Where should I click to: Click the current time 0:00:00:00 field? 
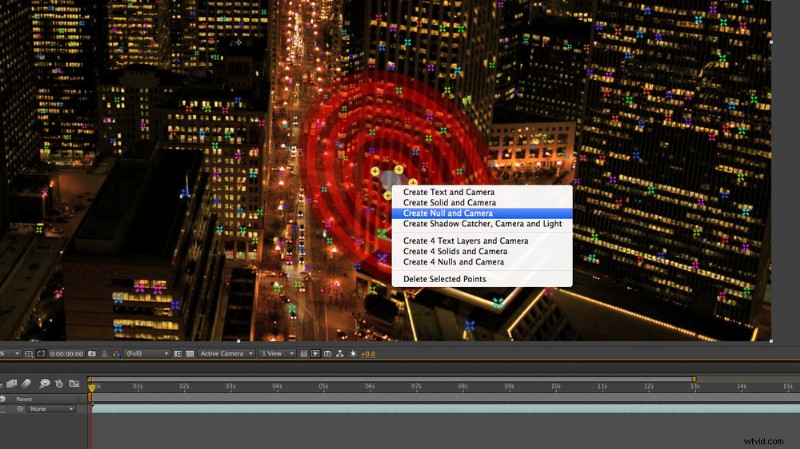[x=66, y=354]
